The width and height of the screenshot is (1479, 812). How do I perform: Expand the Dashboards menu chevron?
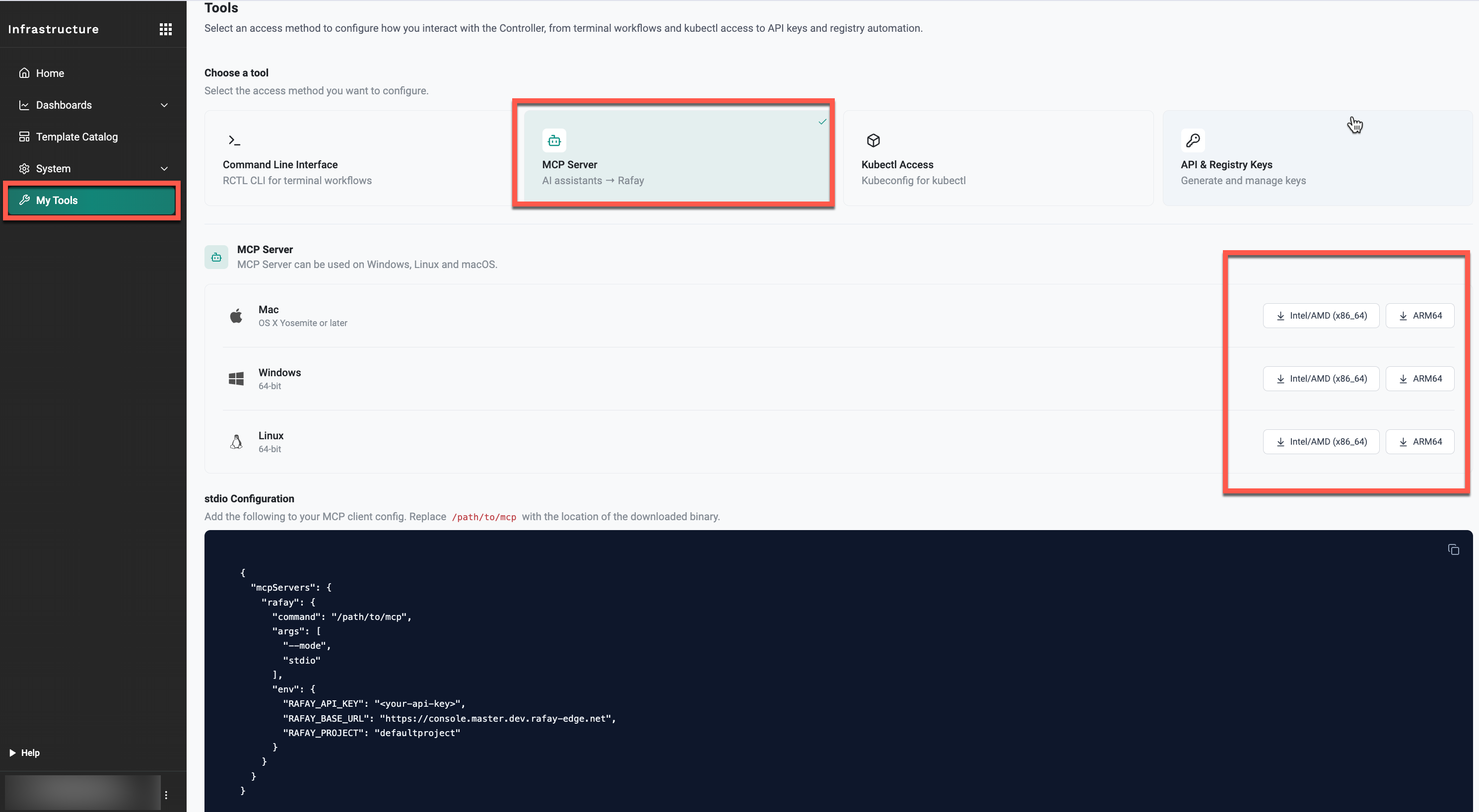coord(164,105)
